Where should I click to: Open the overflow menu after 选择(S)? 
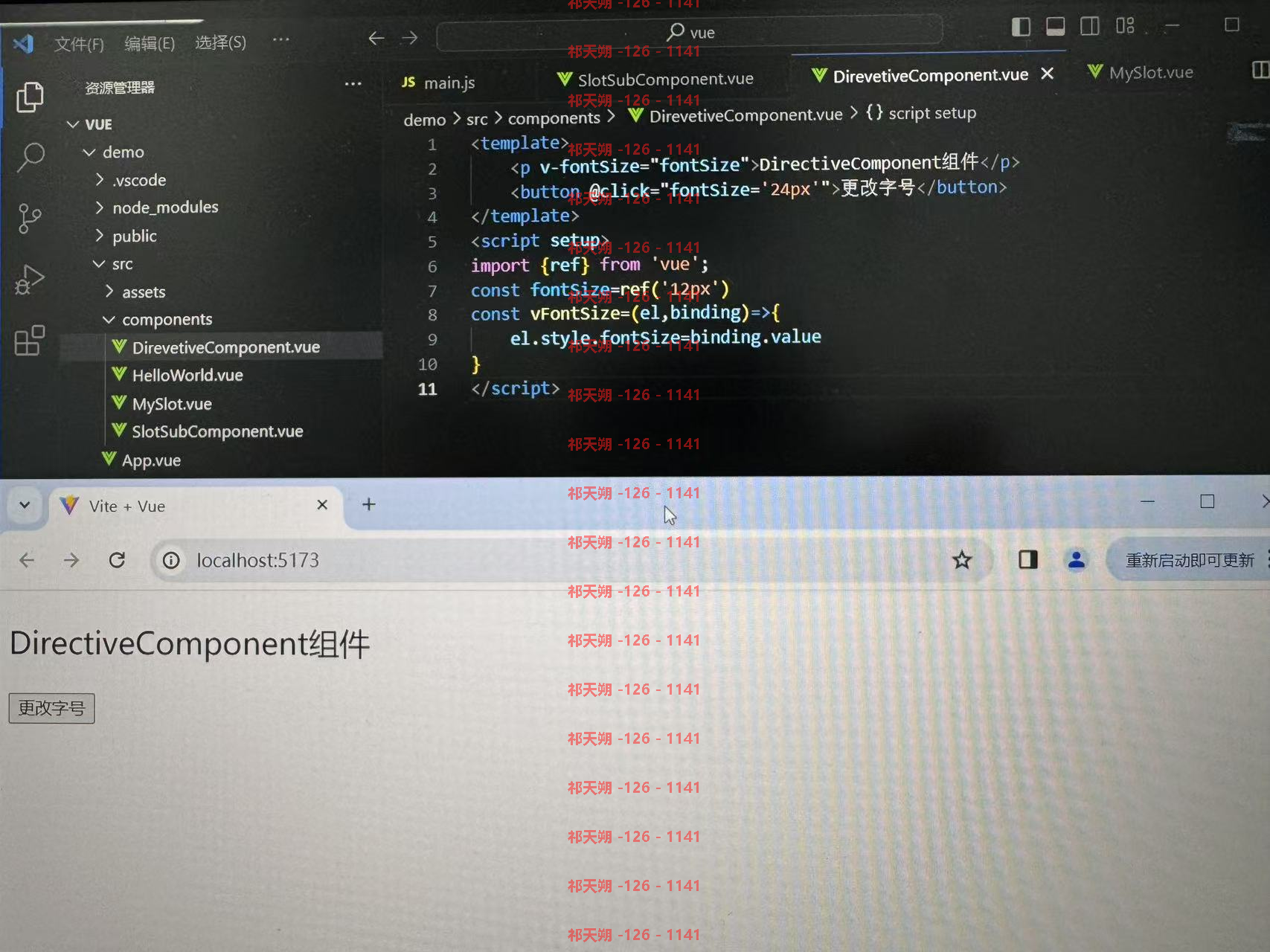(280, 39)
